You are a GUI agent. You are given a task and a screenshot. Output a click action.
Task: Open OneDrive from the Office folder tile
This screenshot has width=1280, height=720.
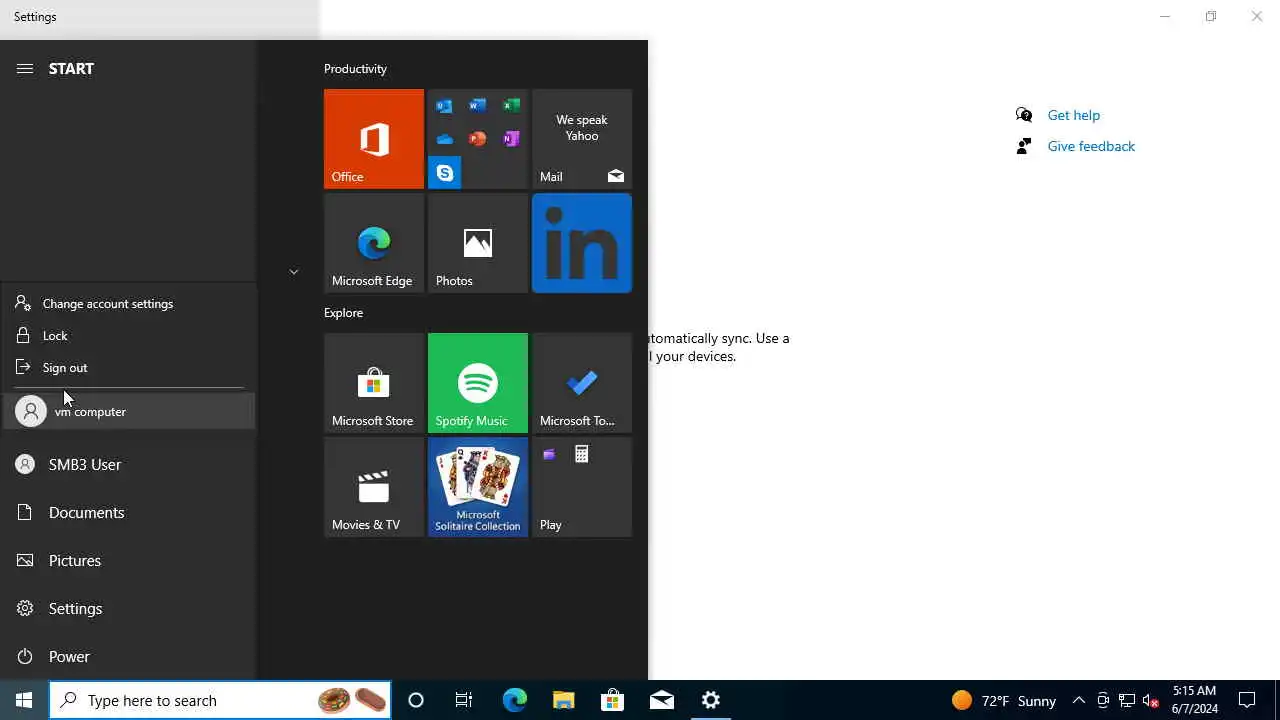click(444, 139)
